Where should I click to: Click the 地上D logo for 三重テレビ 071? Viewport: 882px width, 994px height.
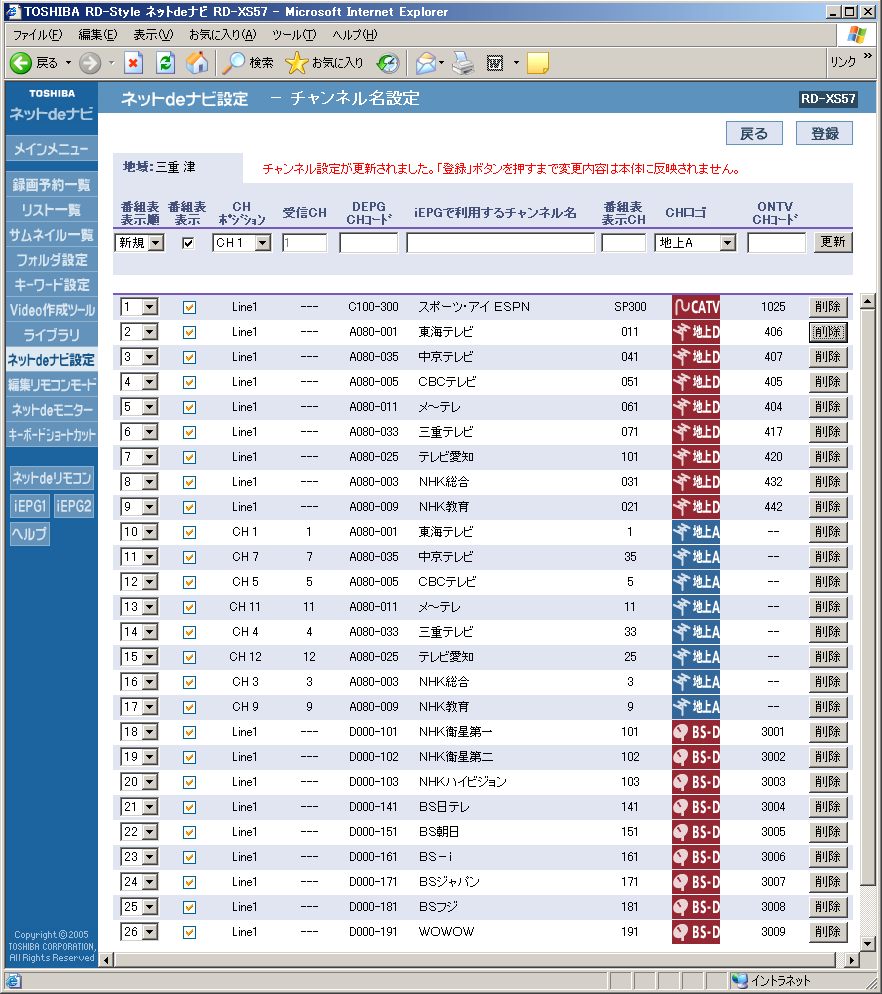coord(696,432)
